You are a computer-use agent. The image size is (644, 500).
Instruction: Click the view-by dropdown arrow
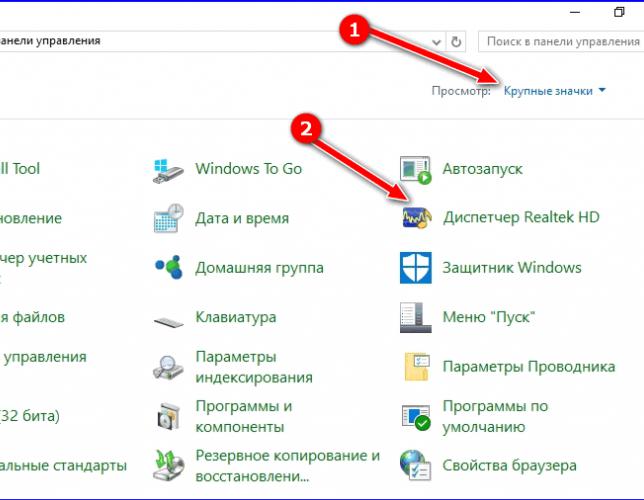[x=602, y=90]
